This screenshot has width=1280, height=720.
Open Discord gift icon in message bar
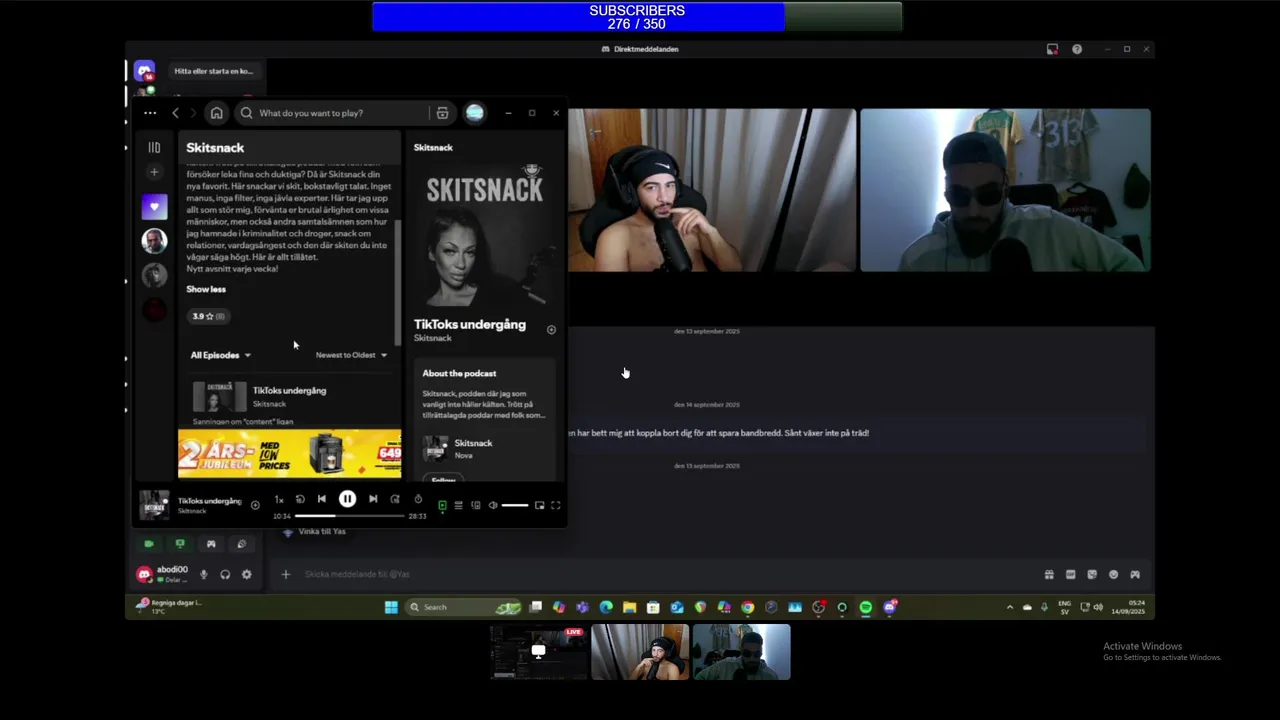click(1049, 574)
